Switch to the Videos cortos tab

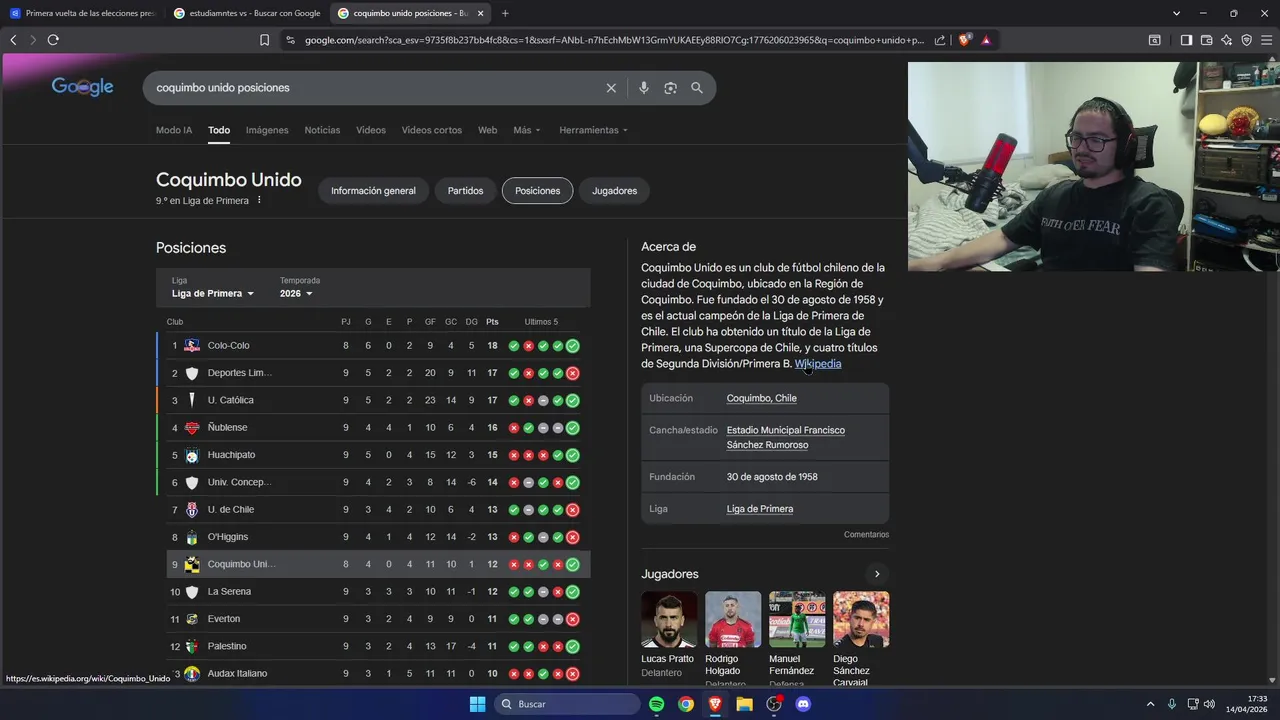point(432,130)
